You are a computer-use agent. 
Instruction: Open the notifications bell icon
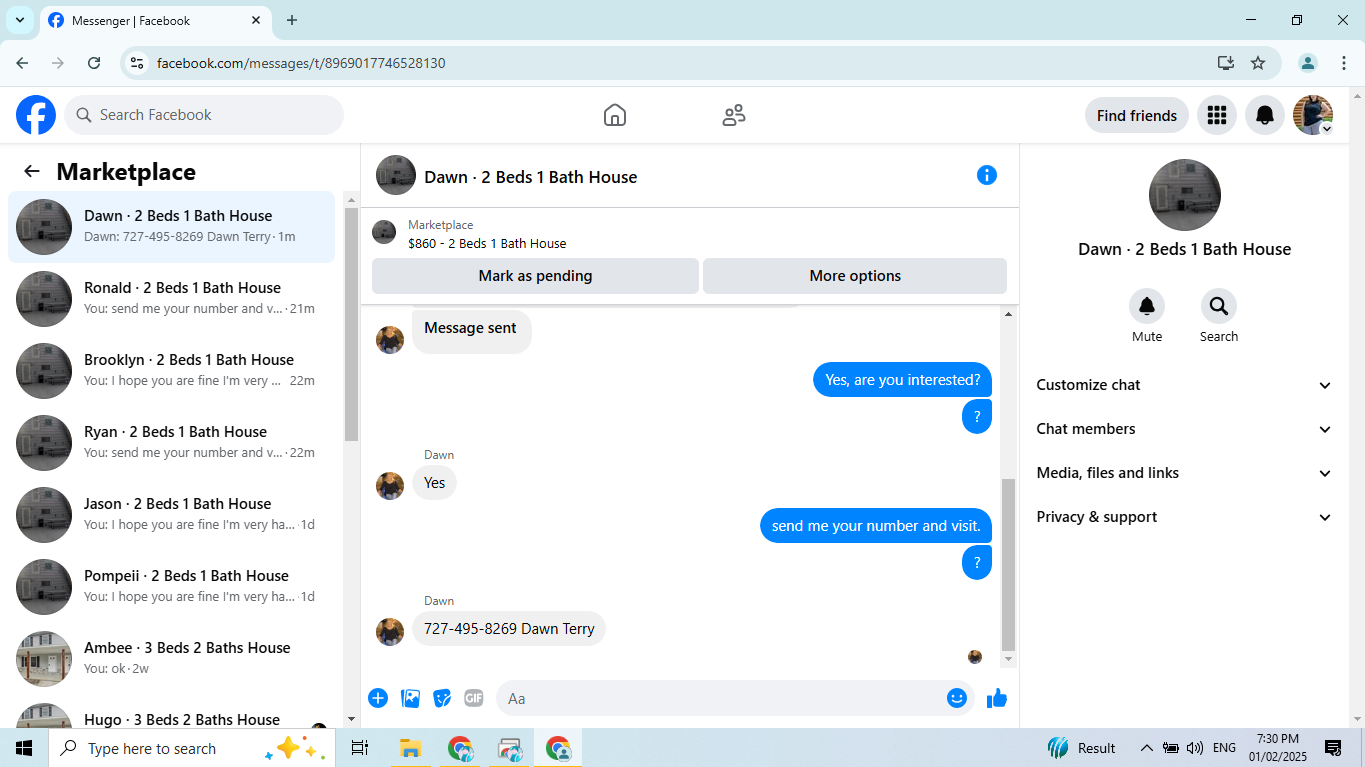[x=1265, y=115]
